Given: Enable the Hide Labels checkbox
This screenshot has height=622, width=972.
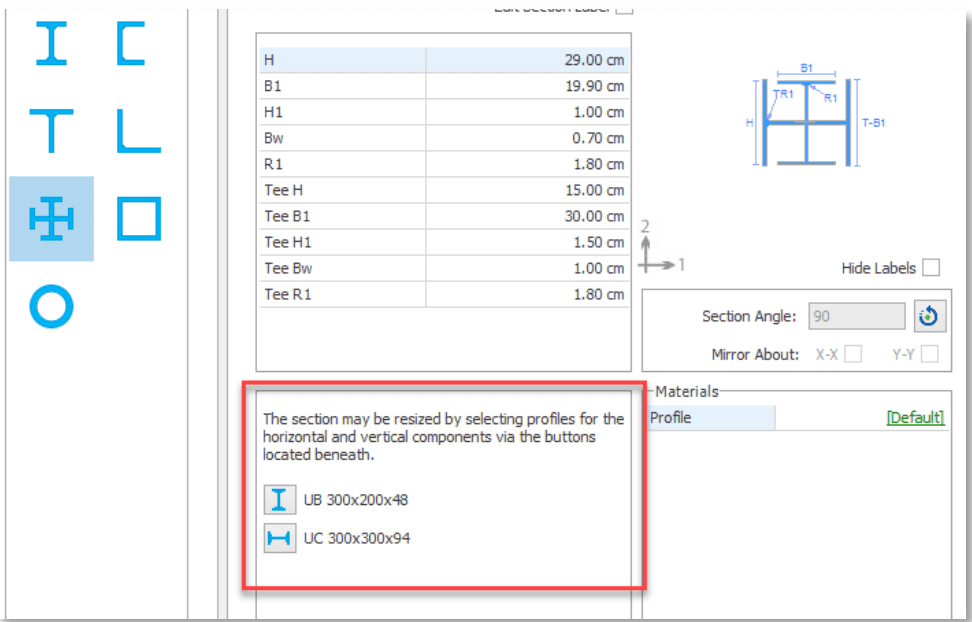Looking at the screenshot, I should pos(931,268).
